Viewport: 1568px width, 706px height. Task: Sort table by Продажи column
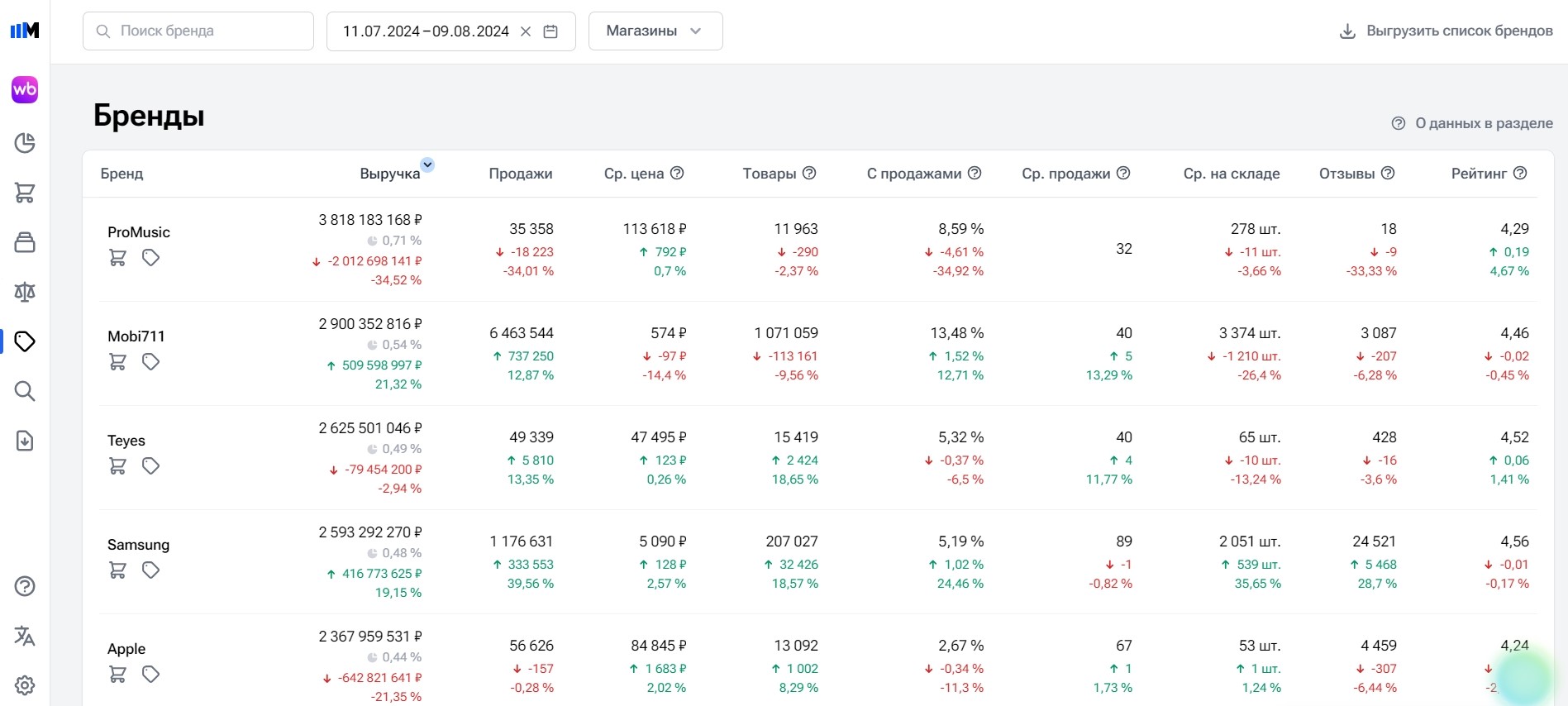point(521,174)
